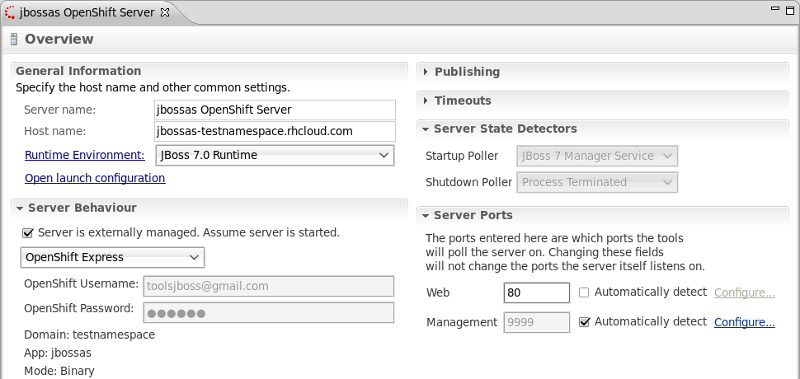Click the OpenShift Password: label
This screenshot has height=379, width=800.
79,308
